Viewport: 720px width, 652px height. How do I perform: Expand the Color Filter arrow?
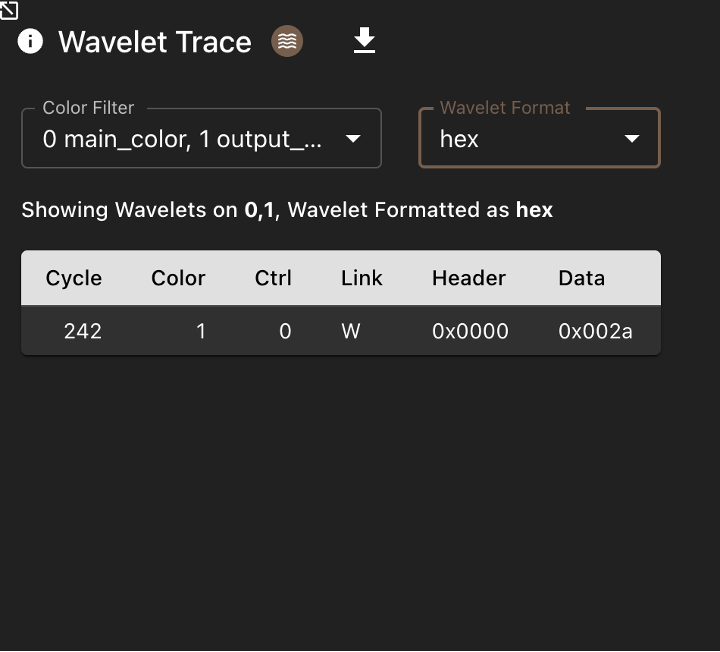353,138
